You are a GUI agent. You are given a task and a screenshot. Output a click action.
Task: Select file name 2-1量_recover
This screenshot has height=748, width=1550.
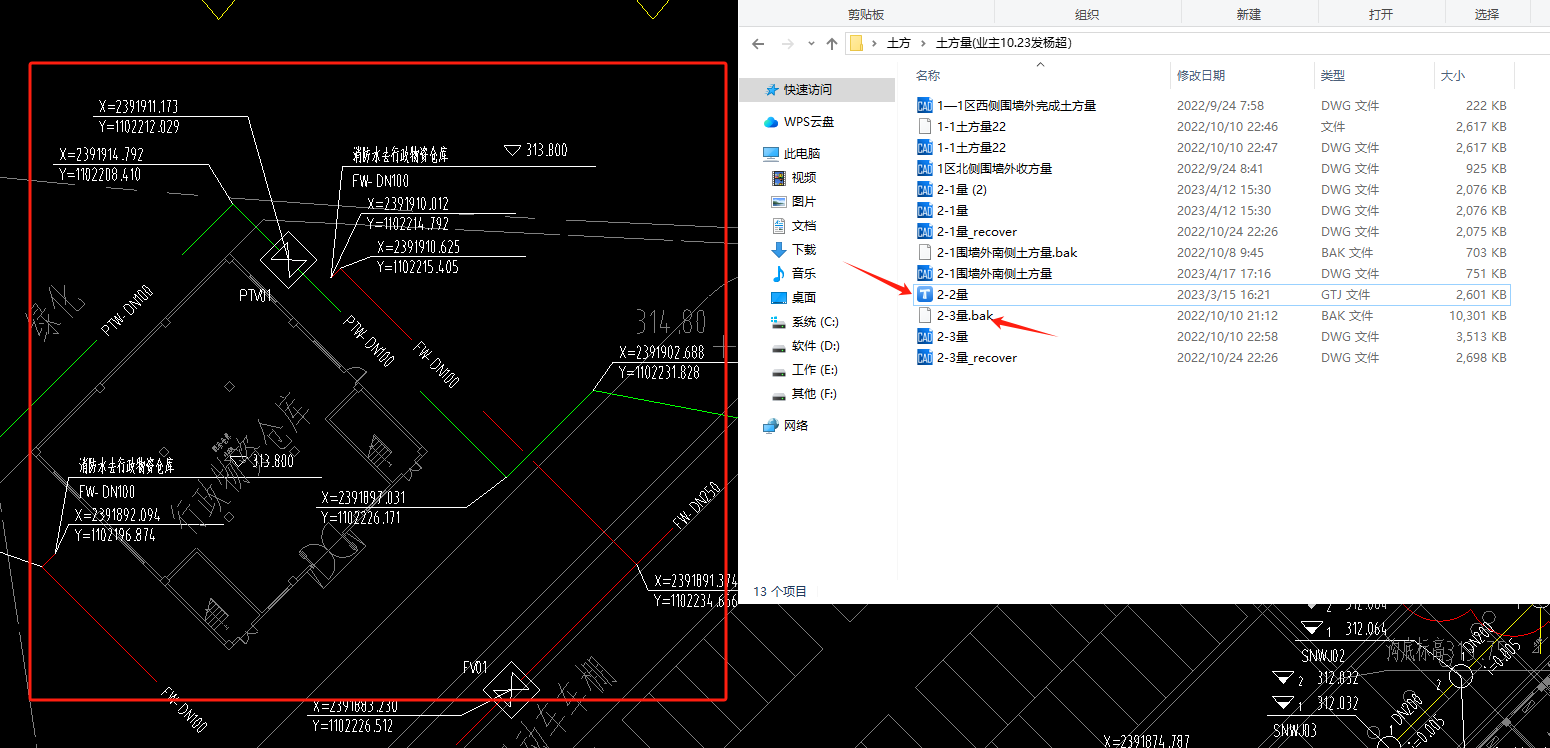pyautogui.click(x=977, y=231)
